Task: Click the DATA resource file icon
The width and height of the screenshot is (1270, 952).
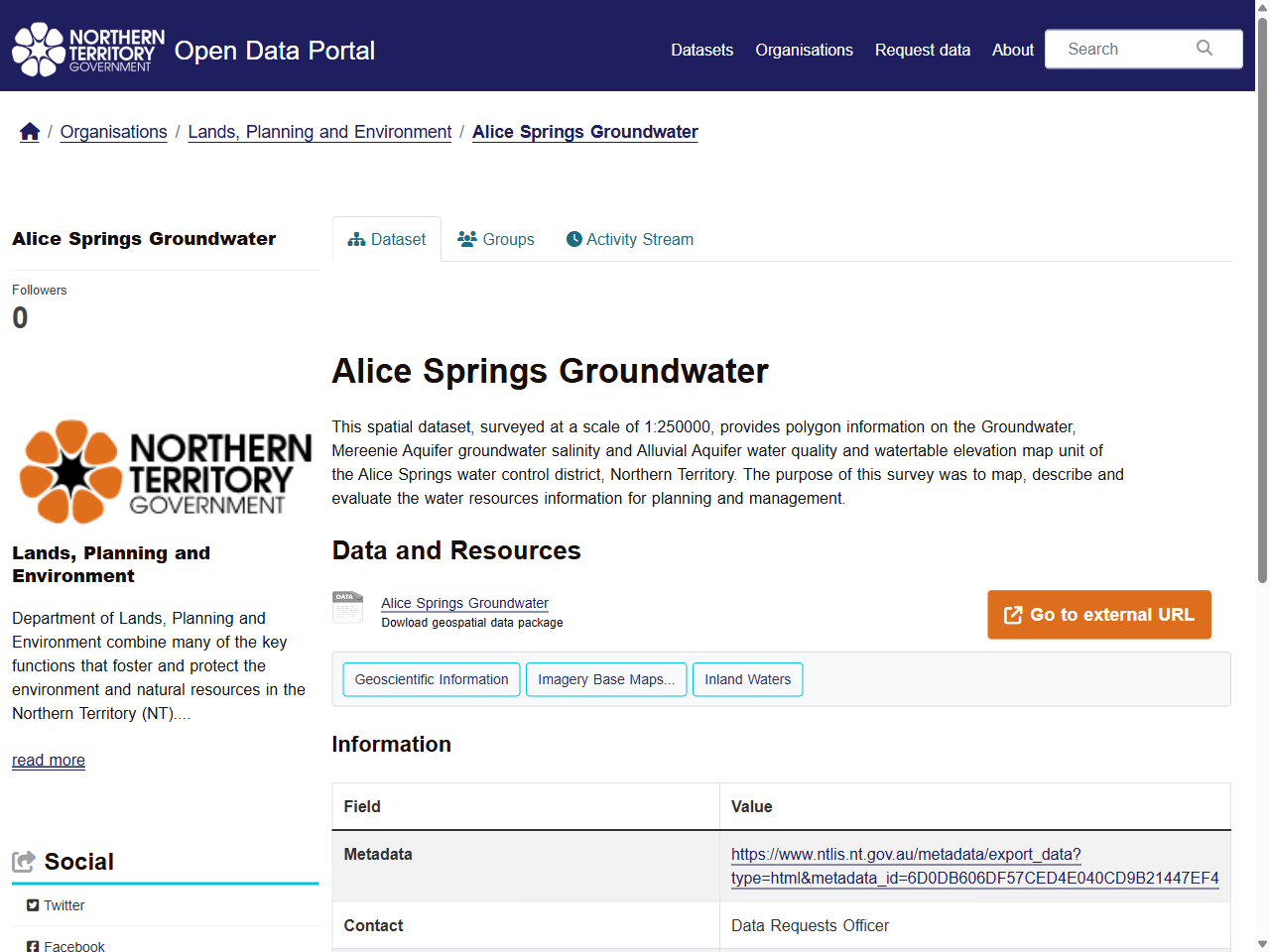Action: click(x=347, y=608)
